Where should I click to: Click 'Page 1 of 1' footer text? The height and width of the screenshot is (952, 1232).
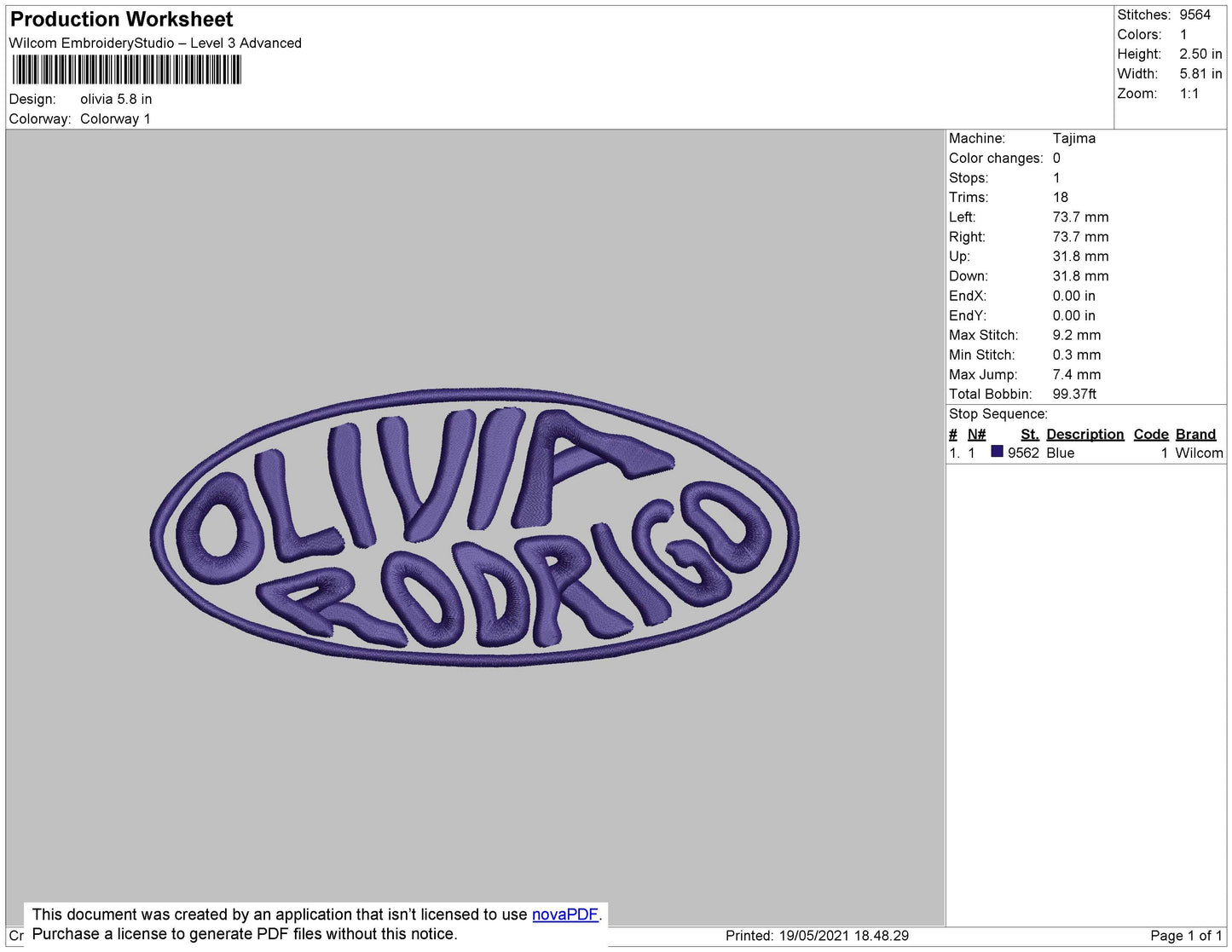click(1186, 935)
